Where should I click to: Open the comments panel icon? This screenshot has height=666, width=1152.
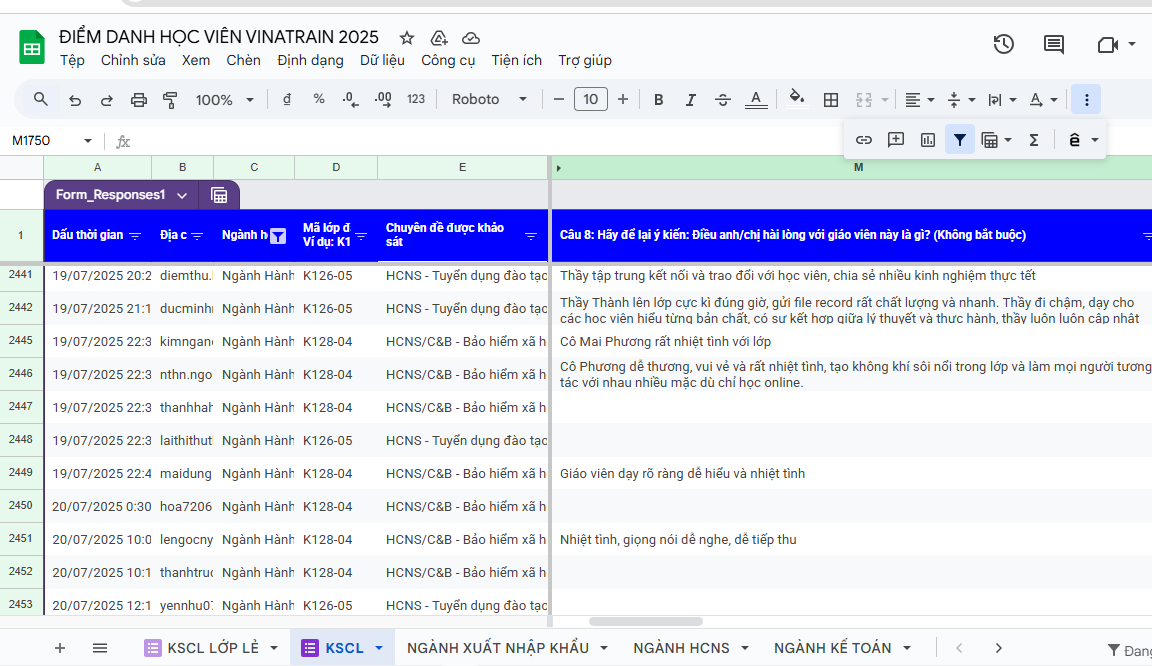[x=1053, y=44]
